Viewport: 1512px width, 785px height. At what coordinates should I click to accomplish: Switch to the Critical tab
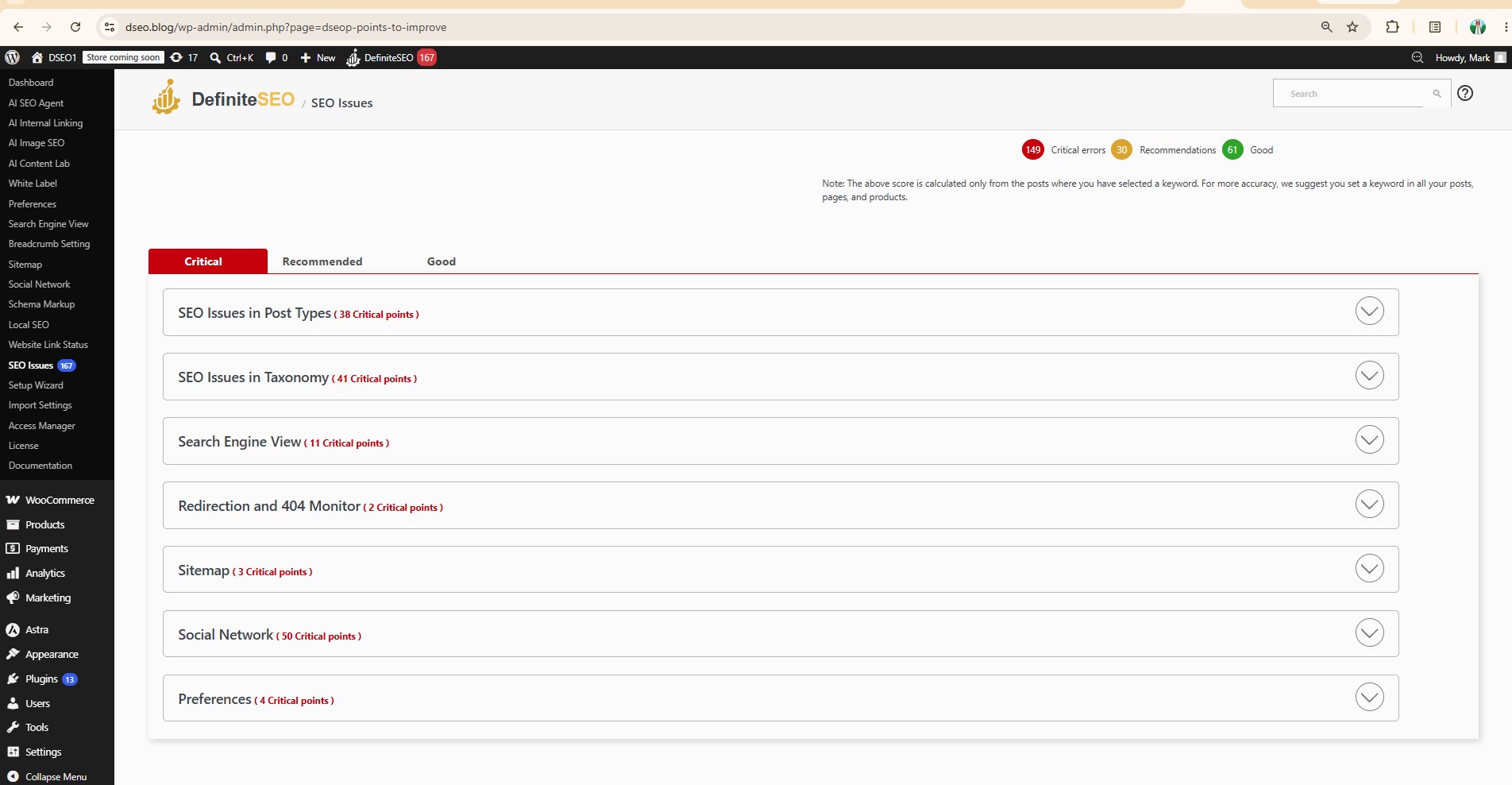click(208, 261)
